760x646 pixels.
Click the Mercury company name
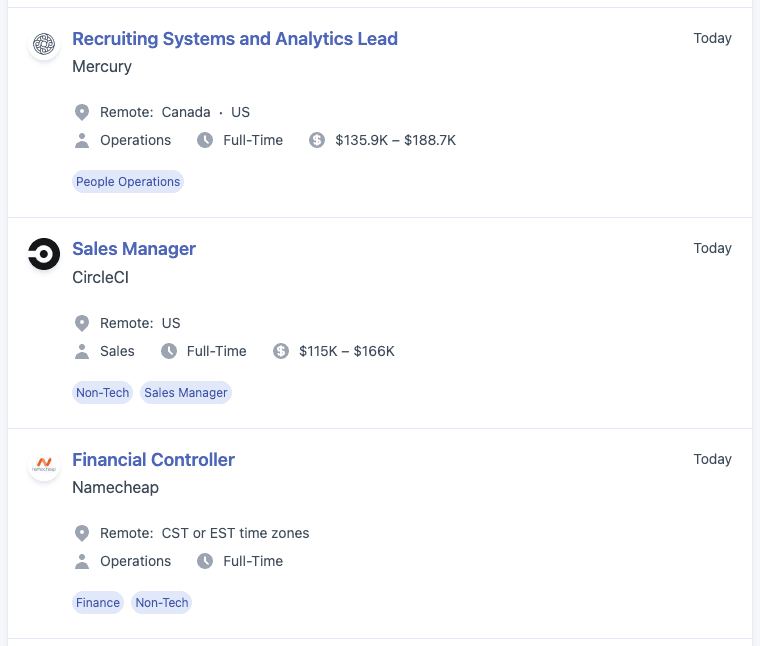point(102,66)
